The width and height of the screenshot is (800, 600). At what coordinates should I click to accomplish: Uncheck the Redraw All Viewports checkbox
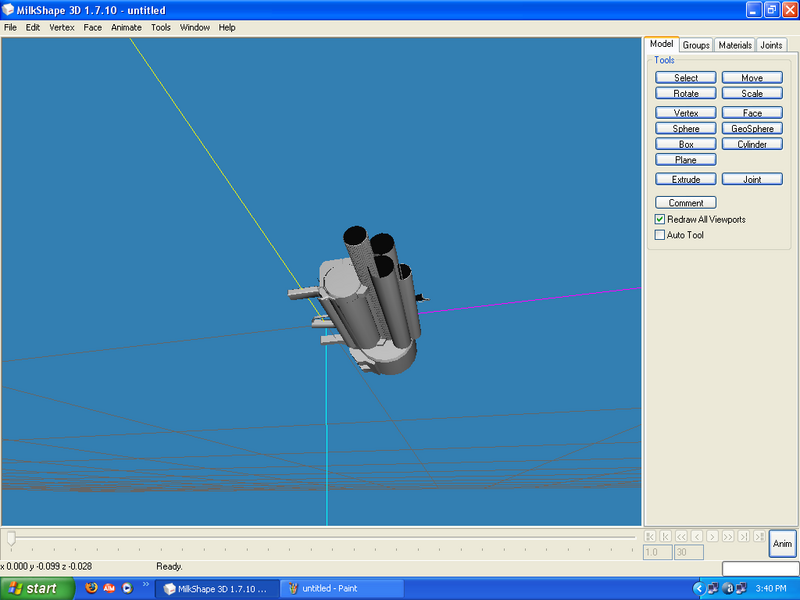pyautogui.click(x=660, y=219)
